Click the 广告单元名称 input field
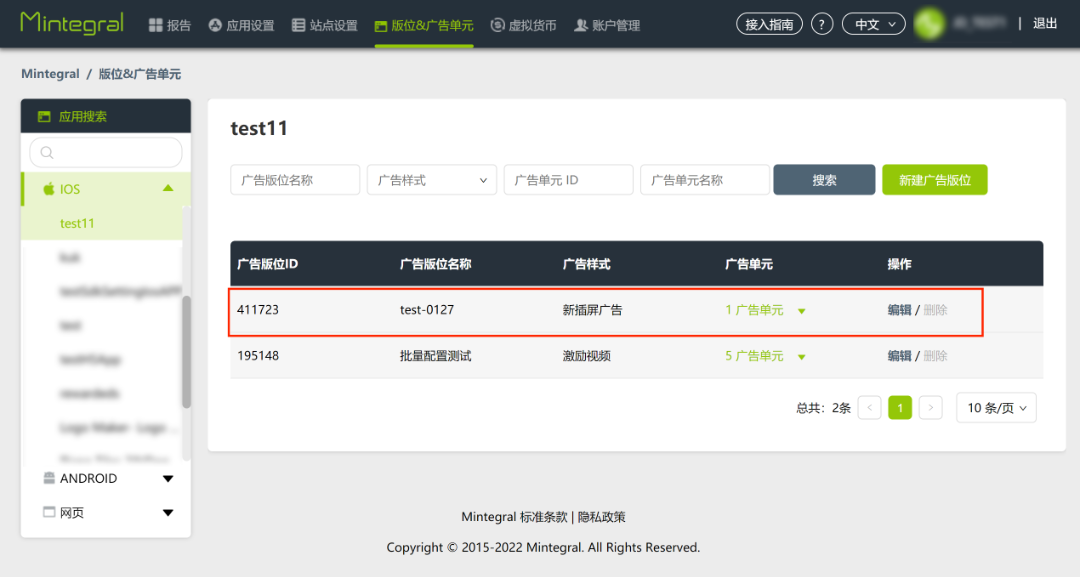The image size is (1080, 577). click(x=704, y=179)
